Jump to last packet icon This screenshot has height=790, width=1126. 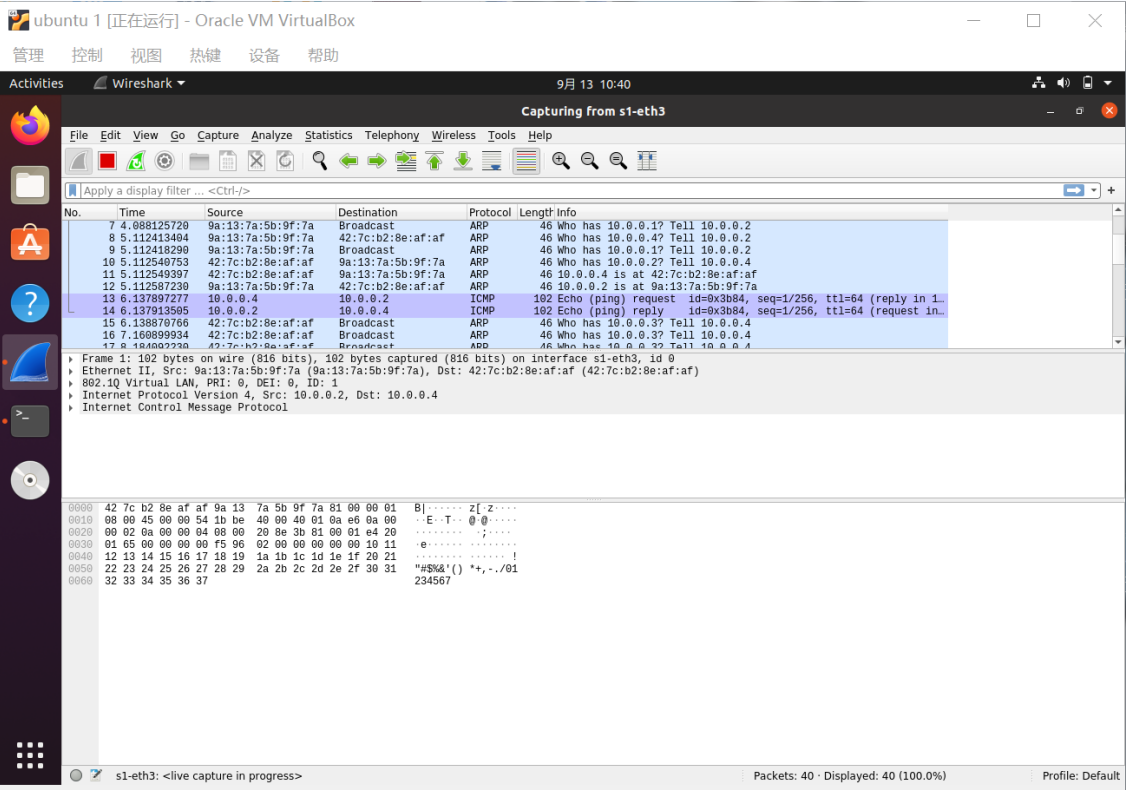(x=463, y=161)
